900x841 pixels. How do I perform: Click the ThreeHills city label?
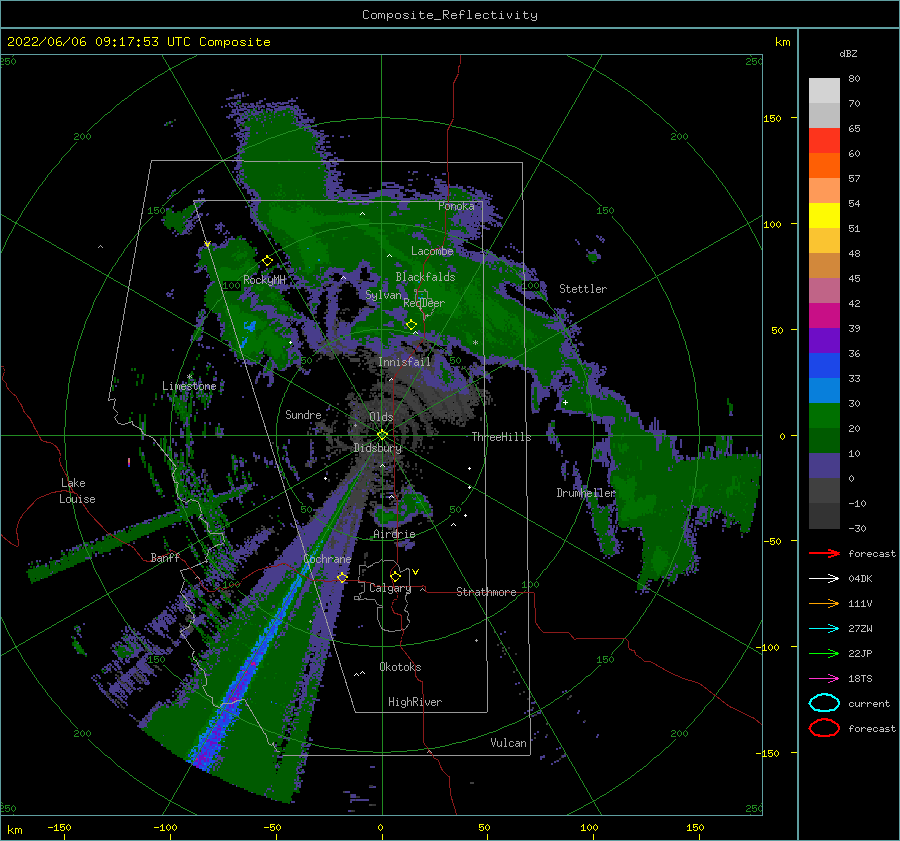point(501,437)
